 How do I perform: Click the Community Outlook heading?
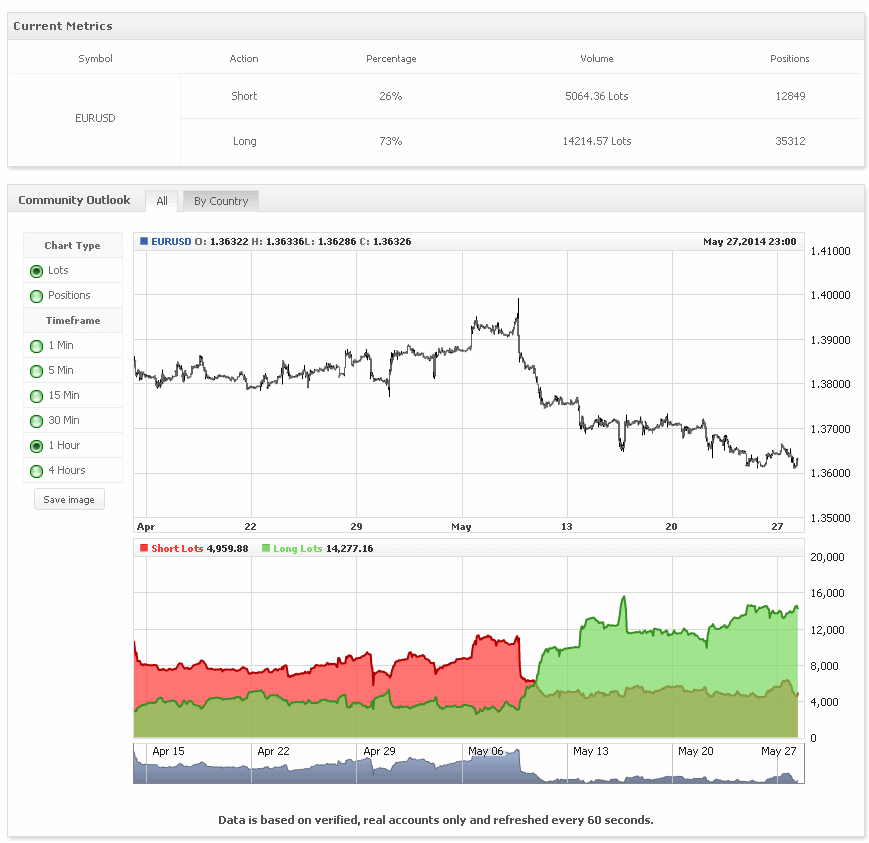pyautogui.click(x=74, y=200)
